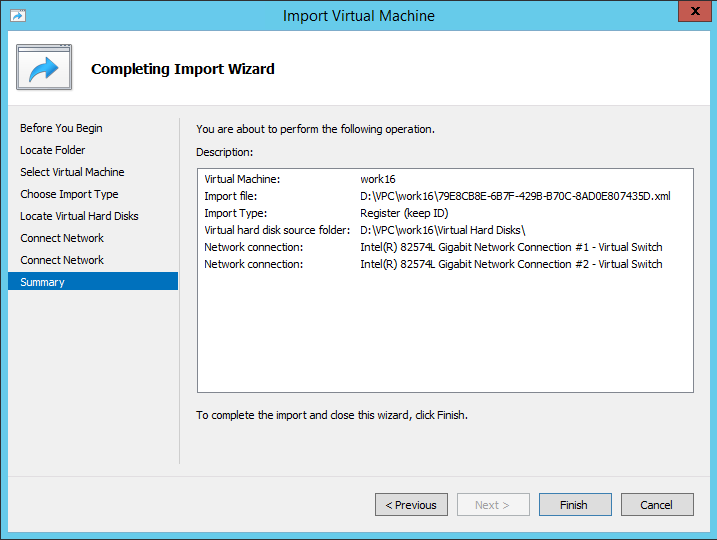Click the work16 virtual machine name
This screenshot has width=717, height=540.
click(x=377, y=179)
